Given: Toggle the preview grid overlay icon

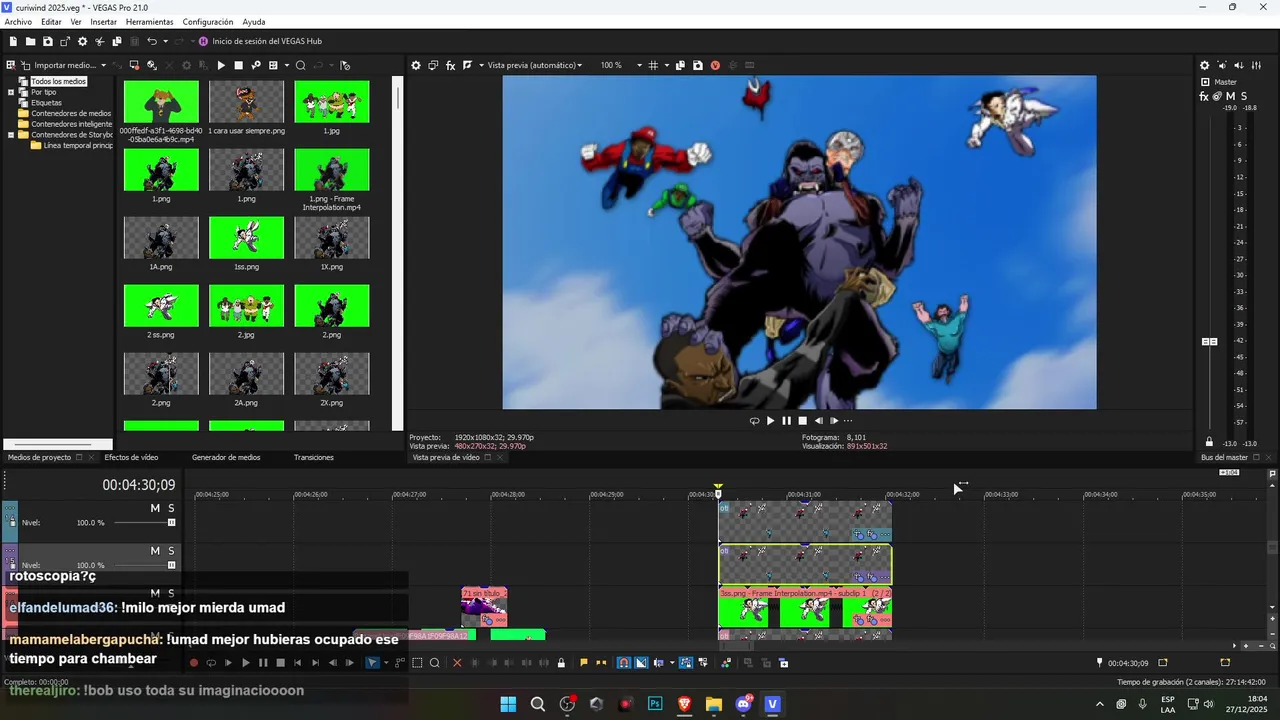Looking at the screenshot, I should pyautogui.click(x=653, y=65).
